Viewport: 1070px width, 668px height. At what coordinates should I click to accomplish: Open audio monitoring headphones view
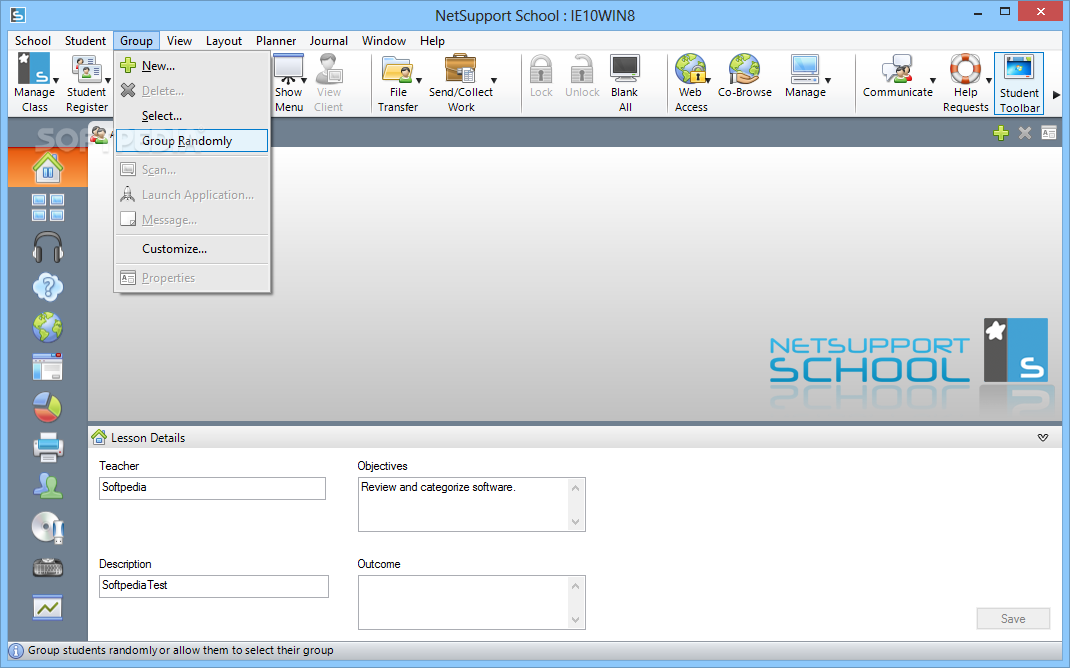[48, 247]
